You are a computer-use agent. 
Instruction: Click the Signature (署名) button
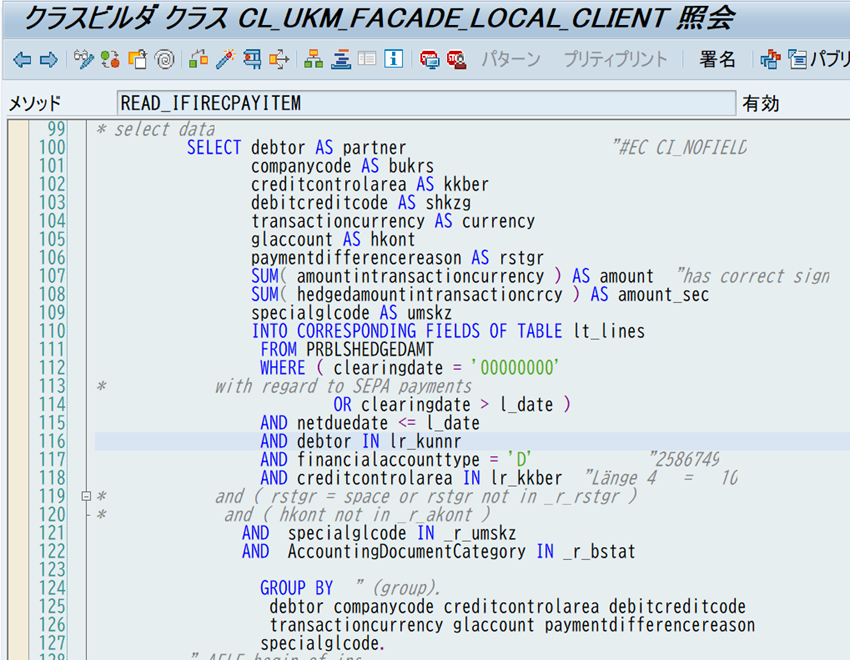[717, 59]
